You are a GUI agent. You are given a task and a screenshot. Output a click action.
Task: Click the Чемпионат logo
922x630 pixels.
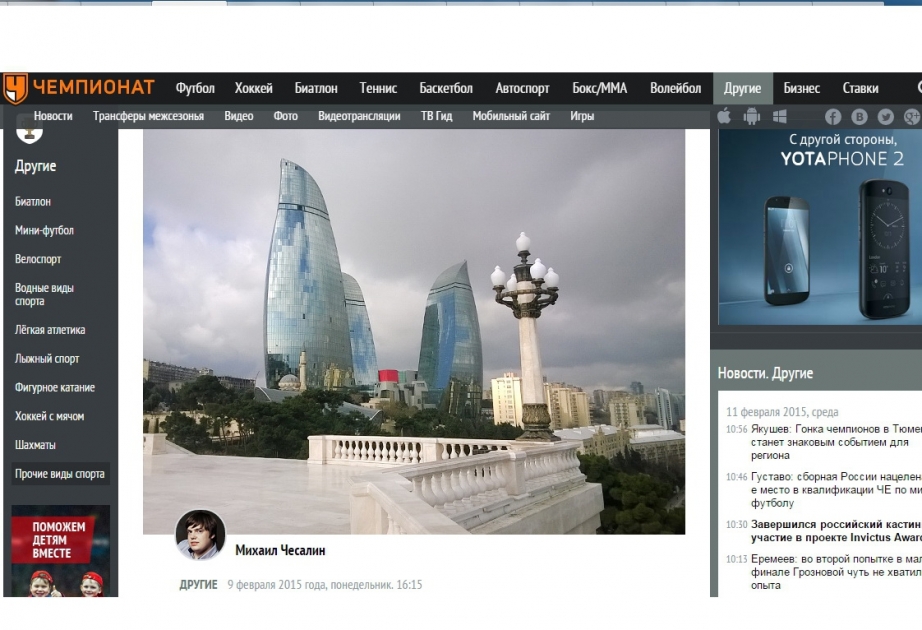point(79,88)
